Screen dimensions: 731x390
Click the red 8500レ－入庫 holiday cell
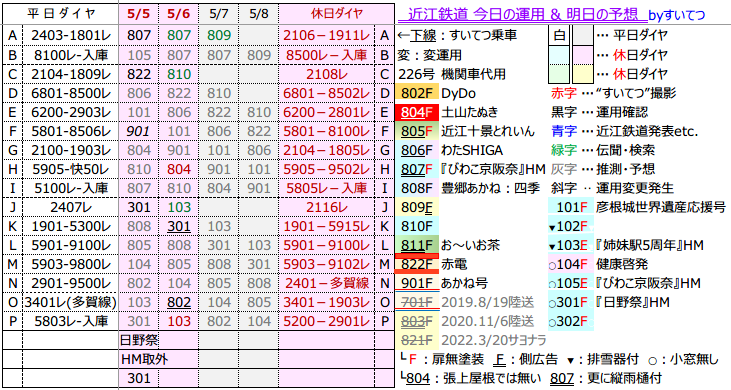click(326, 55)
